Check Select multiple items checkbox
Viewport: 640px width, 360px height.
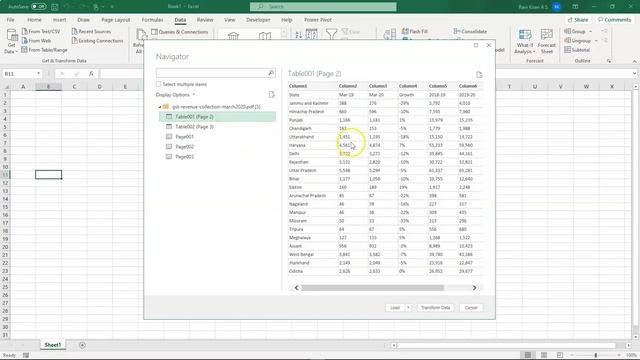point(158,84)
